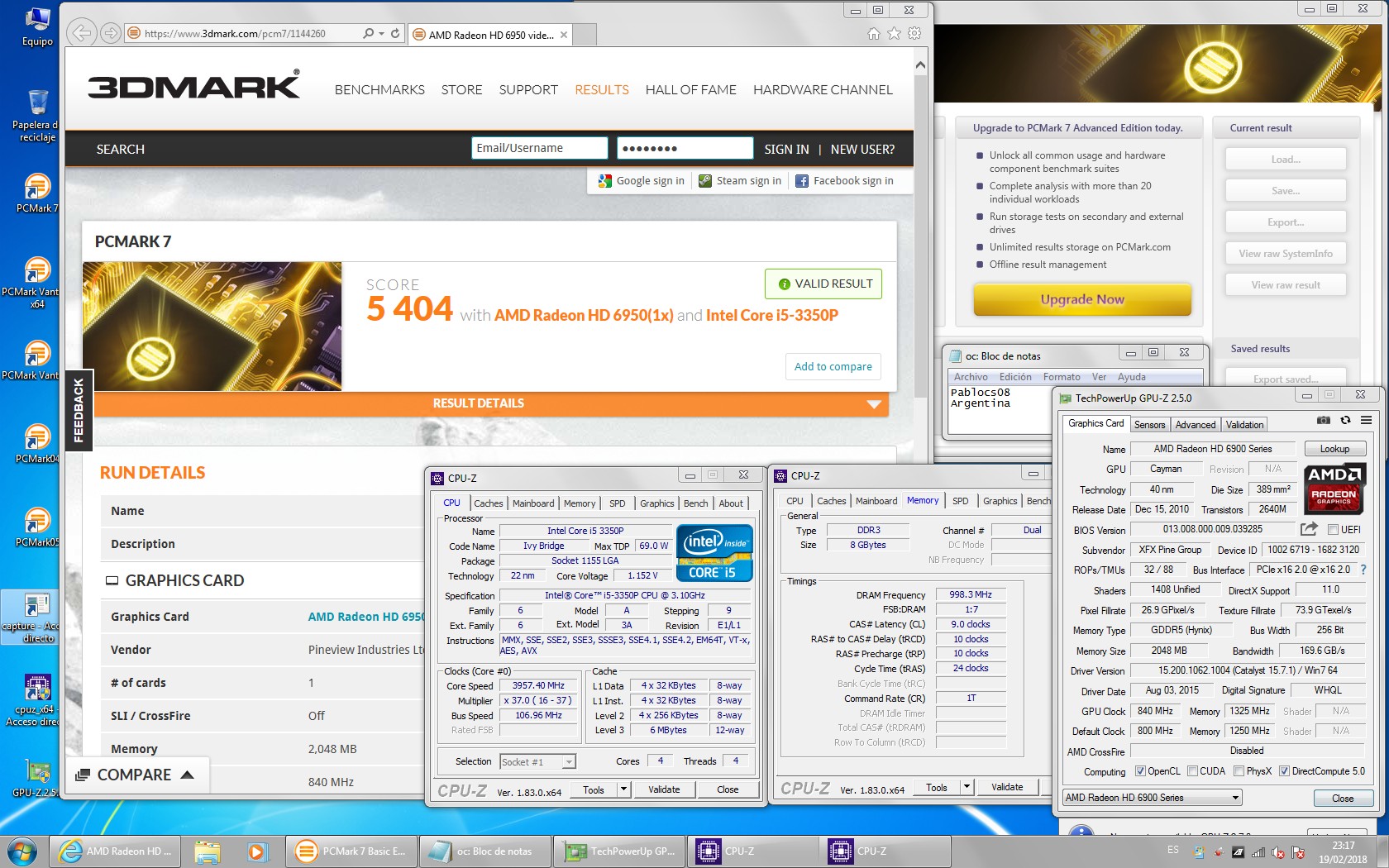
Task: Open Tools dropdown arrow in CPU-Z CPU window
Action: tap(624, 789)
